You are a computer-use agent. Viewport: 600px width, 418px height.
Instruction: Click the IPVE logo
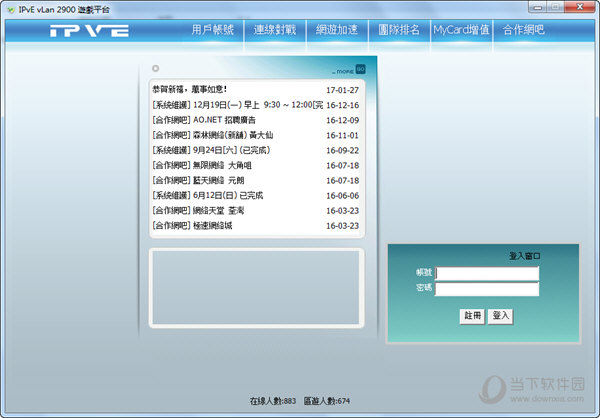click(89, 31)
